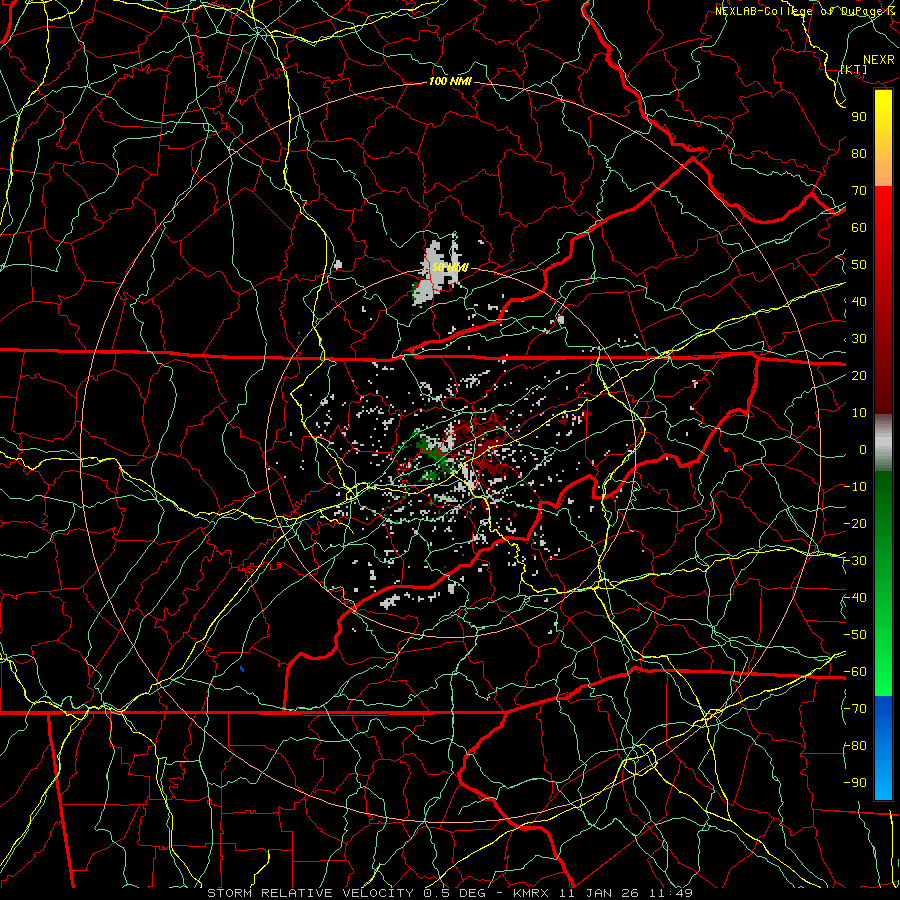
Task: Click the 100 NMI range ring label
Action: 450,82
